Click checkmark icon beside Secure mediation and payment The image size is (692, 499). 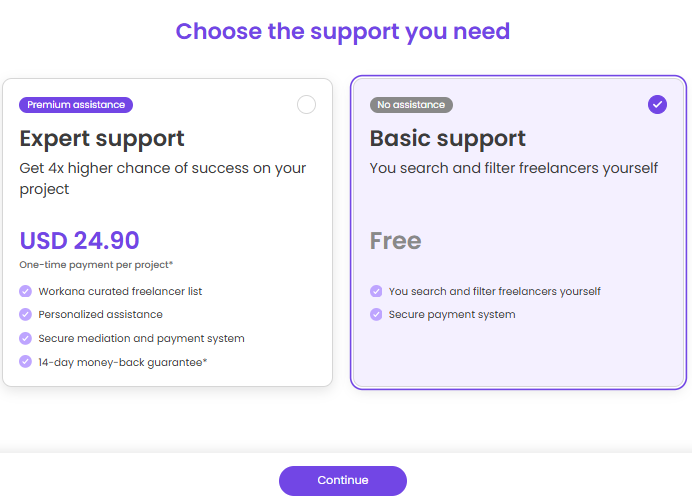[26, 338]
